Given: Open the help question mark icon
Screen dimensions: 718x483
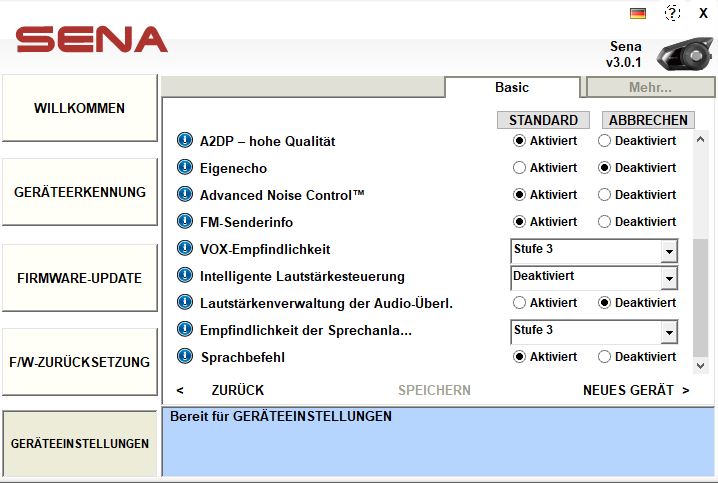Looking at the screenshot, I should pos(672,13).
